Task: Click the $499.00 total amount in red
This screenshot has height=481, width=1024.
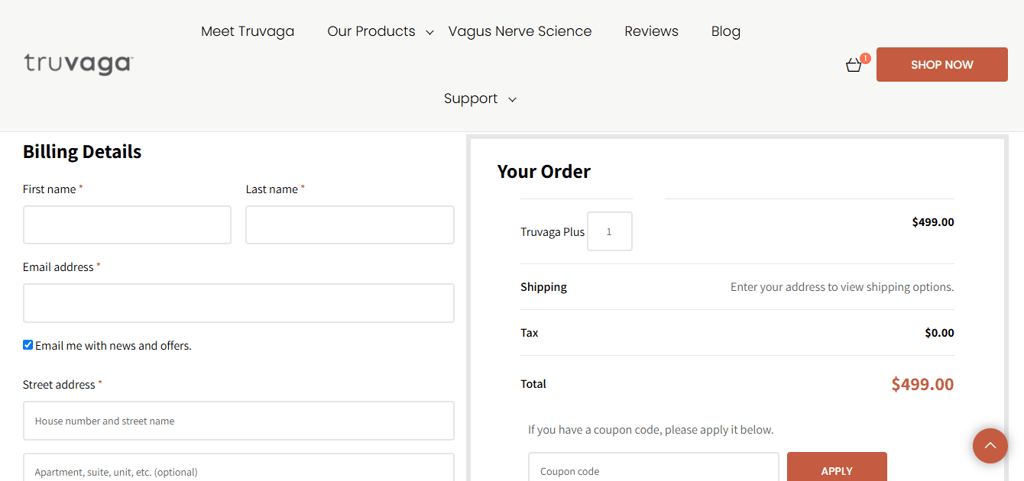Action: pos(922,384)
